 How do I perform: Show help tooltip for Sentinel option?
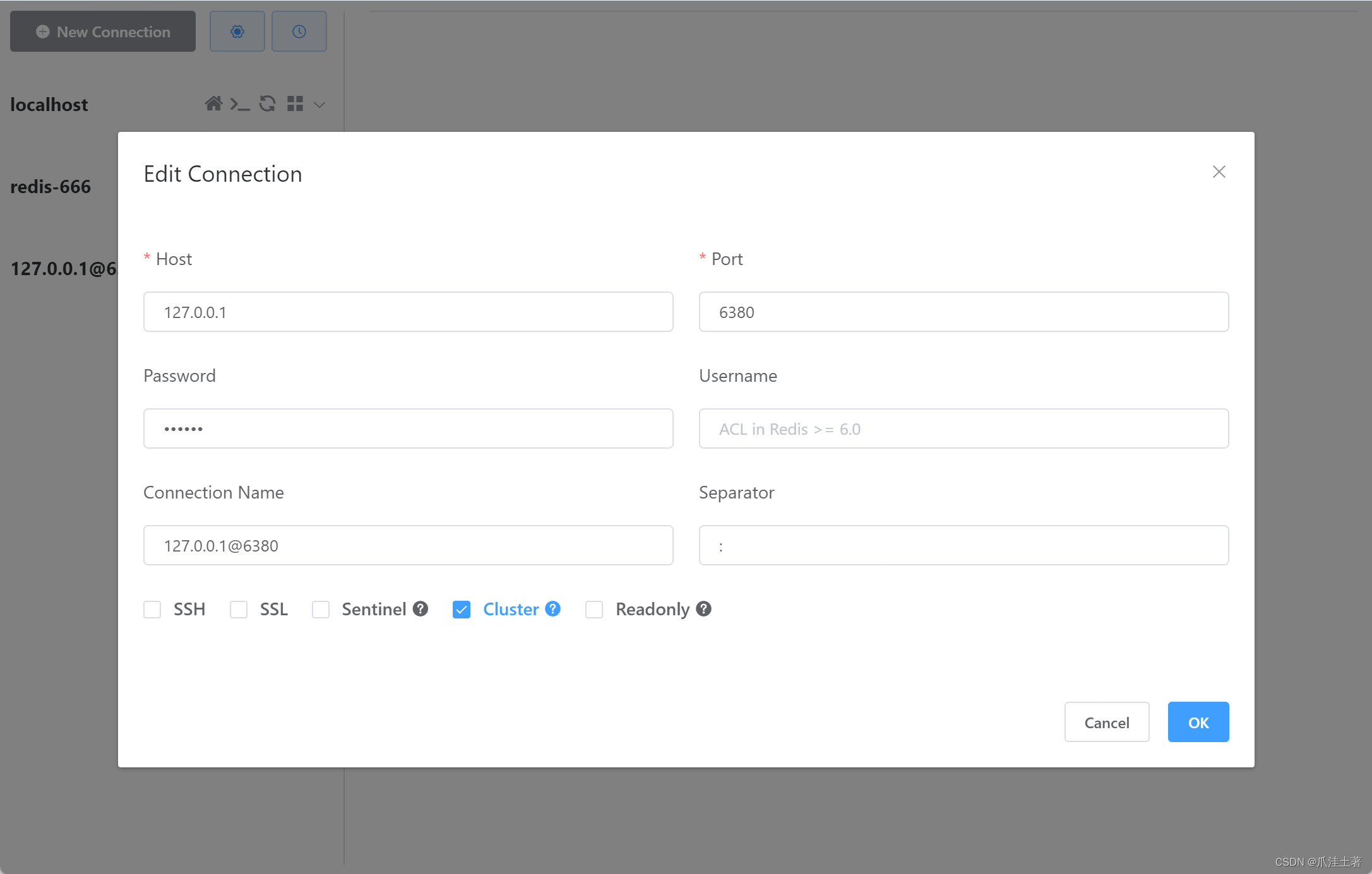(x=419, y=608)
